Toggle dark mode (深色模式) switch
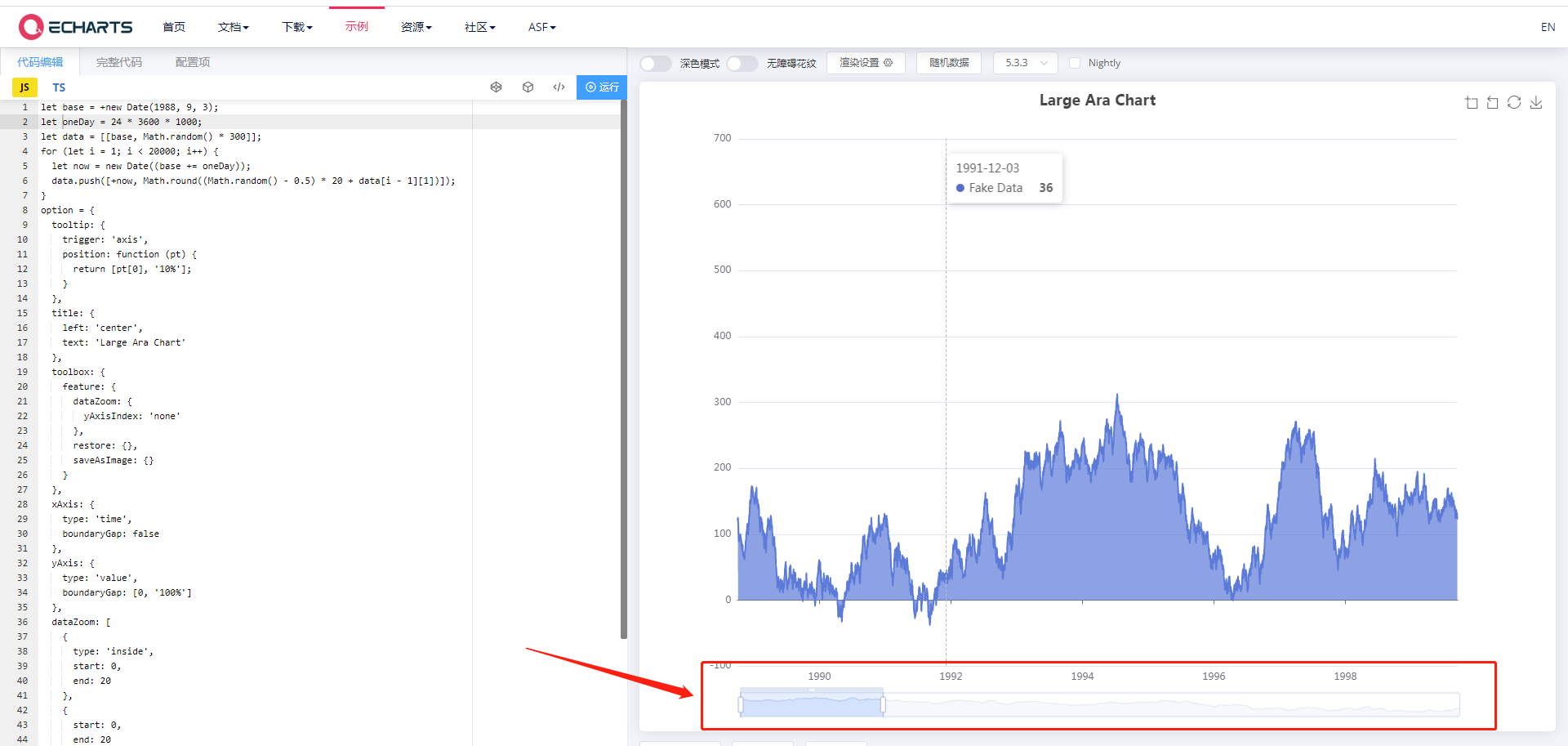 656,63
